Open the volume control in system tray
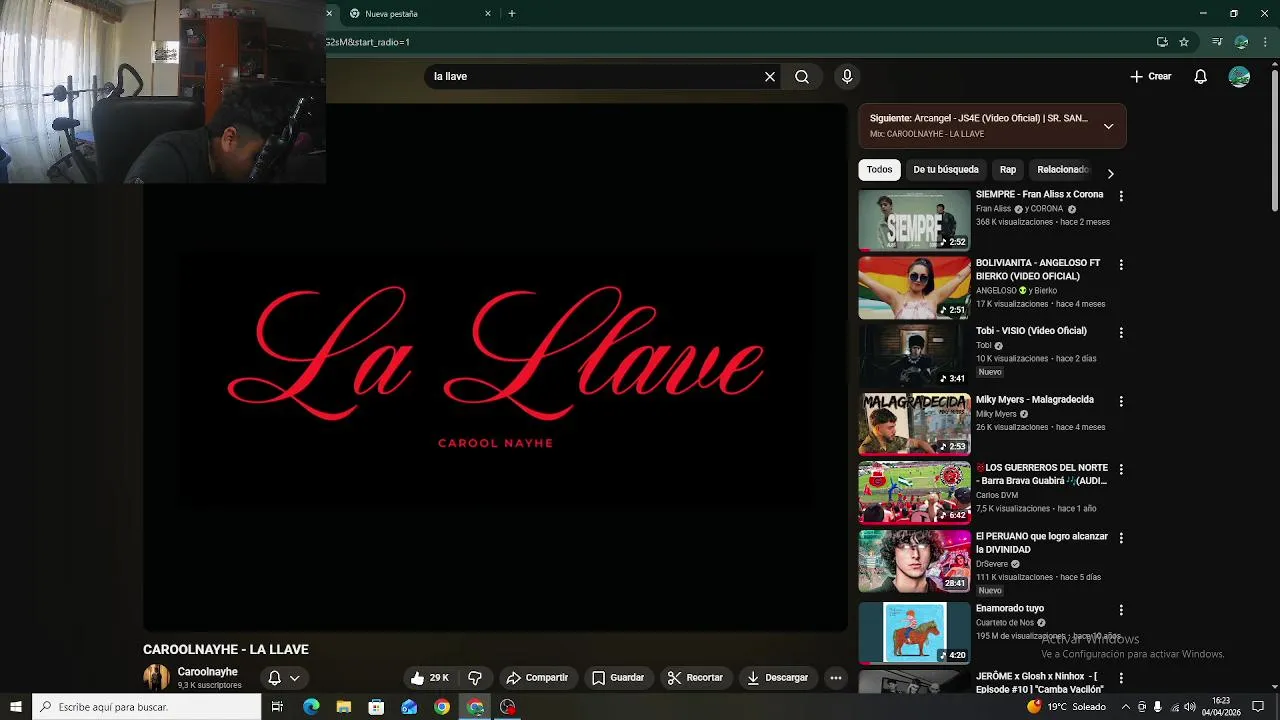This screenshot has height=720, width=1280. [1189, 707]
